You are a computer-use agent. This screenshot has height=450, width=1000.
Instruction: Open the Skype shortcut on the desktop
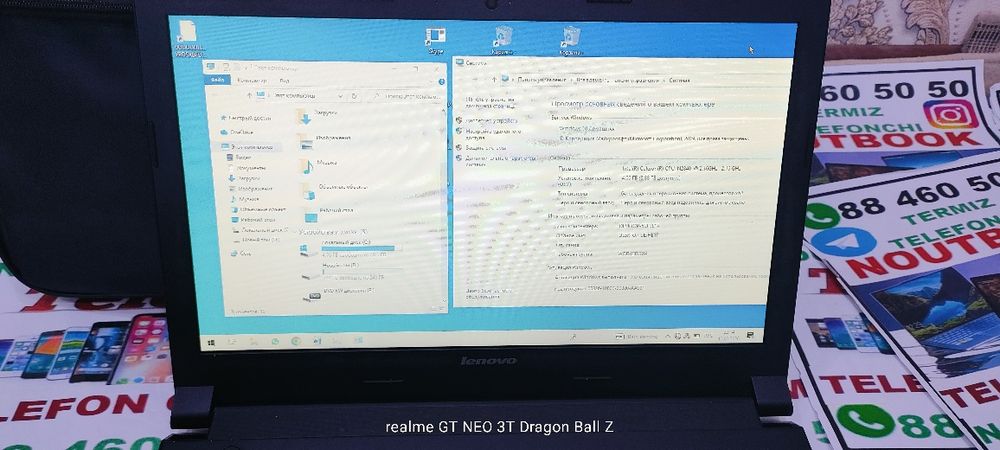(436, 40)
